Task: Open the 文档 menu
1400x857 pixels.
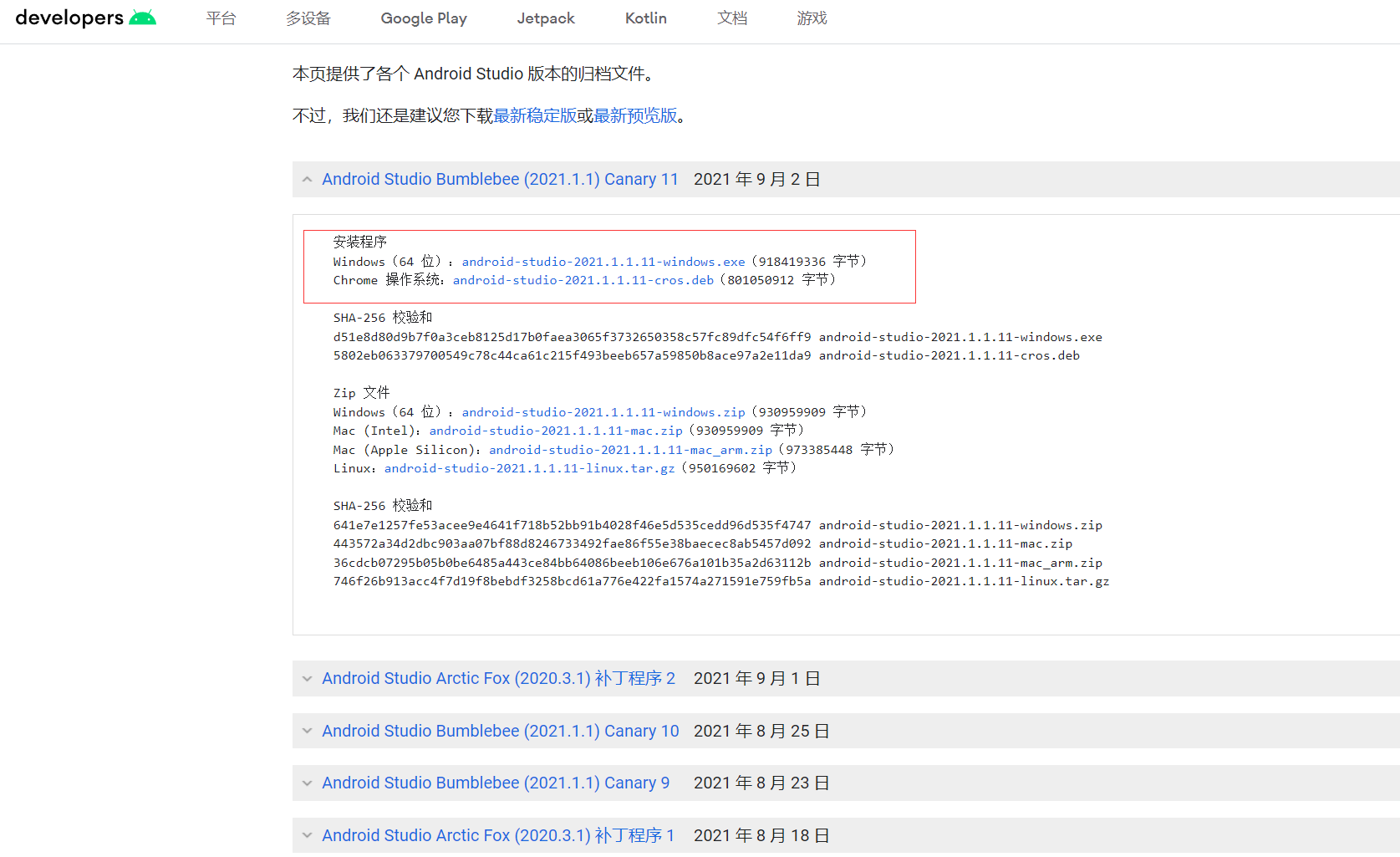Action: [732, 18]
